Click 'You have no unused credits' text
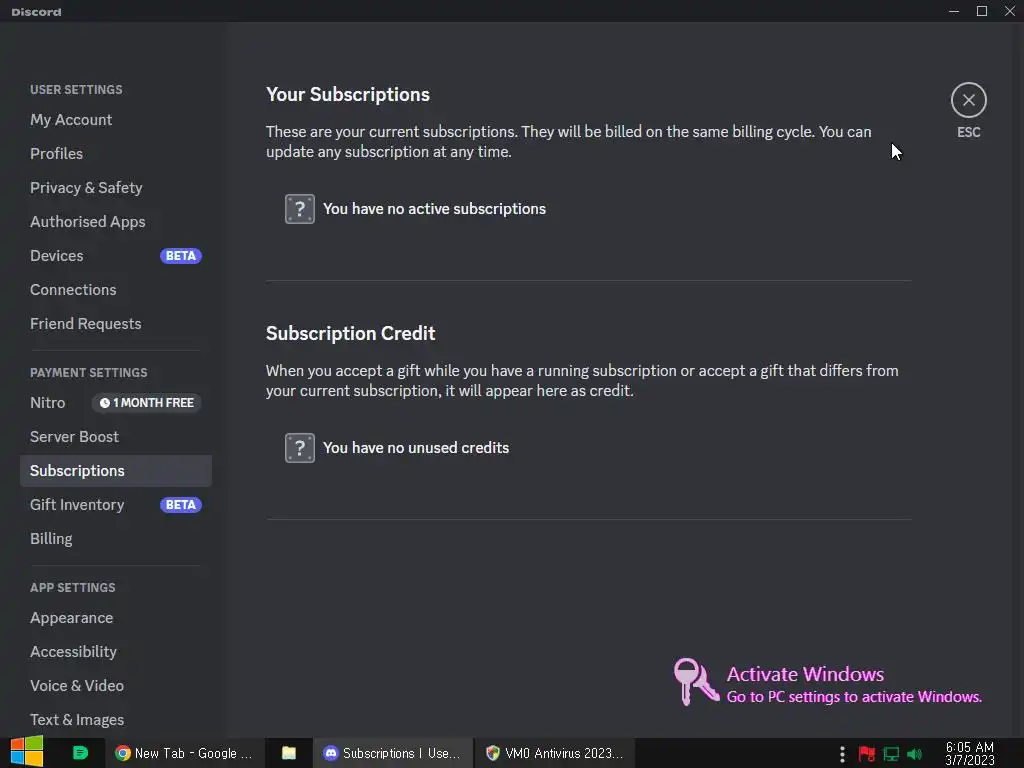This screenshot has height=768, width=1024. click(x=416, y=448)
